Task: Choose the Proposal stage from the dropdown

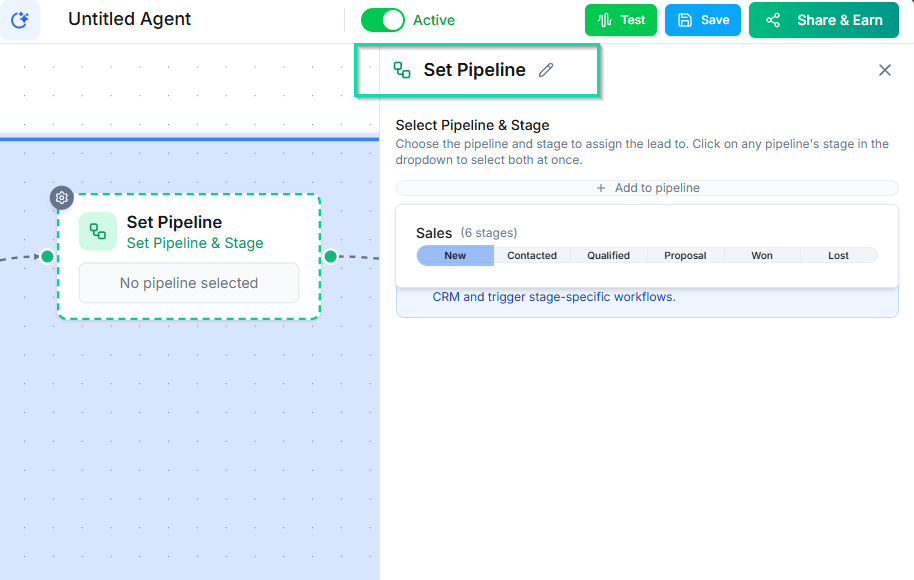Action: coord(685,255)
